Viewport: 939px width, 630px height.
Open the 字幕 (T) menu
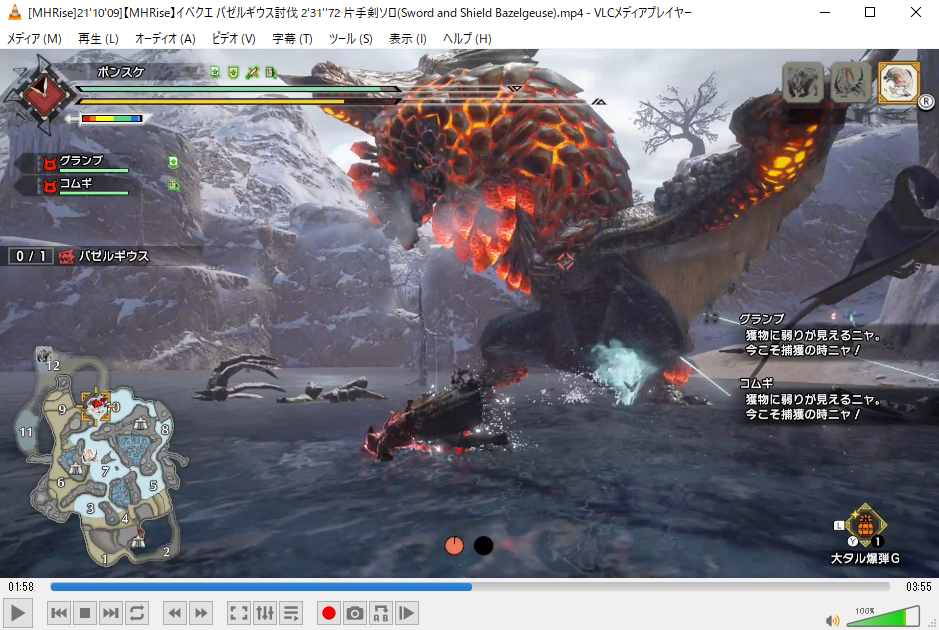[x=292, y=38]
